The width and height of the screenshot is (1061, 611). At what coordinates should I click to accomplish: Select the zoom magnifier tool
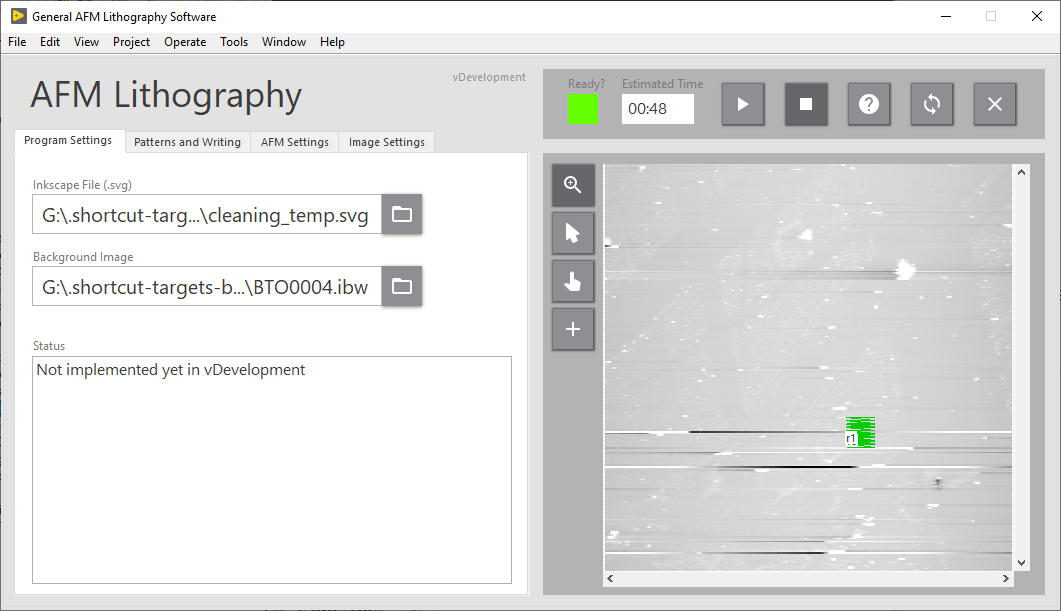572,184
